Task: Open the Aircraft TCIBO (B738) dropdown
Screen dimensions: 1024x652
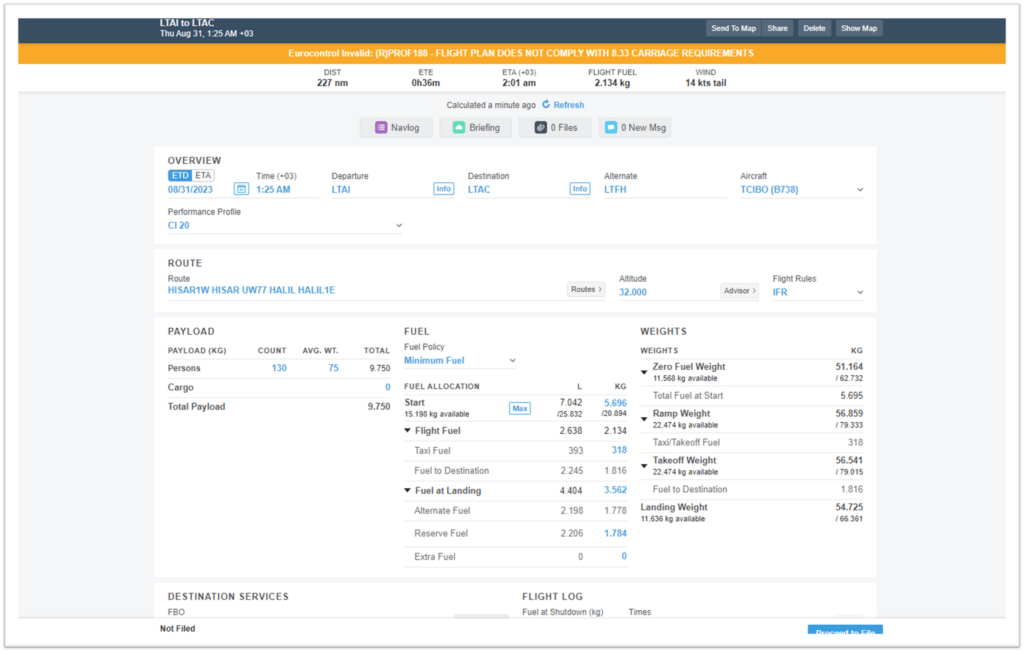Action: coord(801,189)
